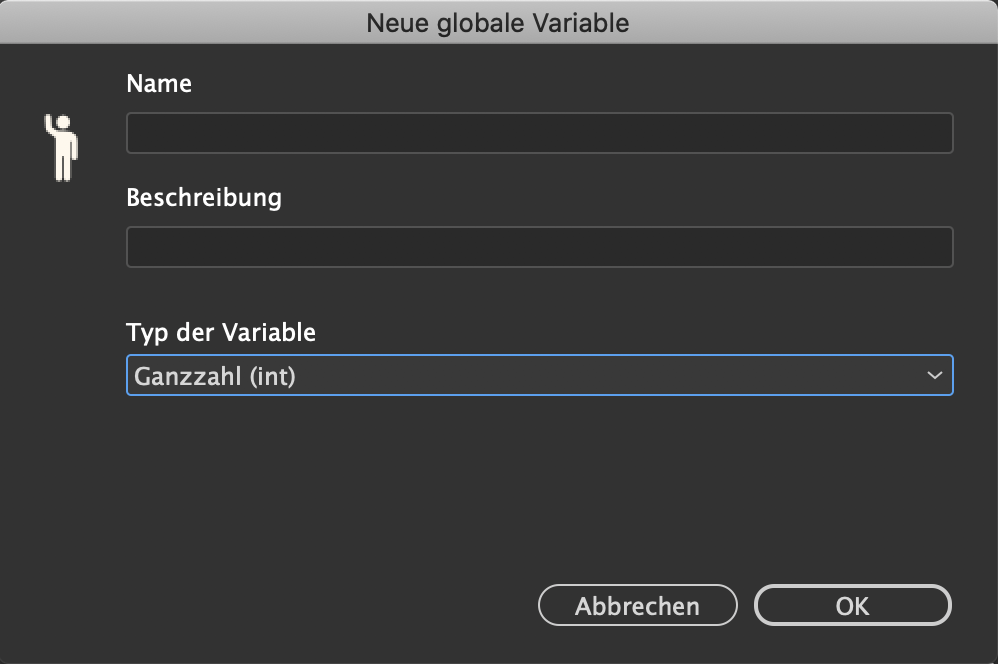The height and width of the screenshot is (664, 998).
Task: Confirm the new variable with OK
Action: click(x=852, y=605)
